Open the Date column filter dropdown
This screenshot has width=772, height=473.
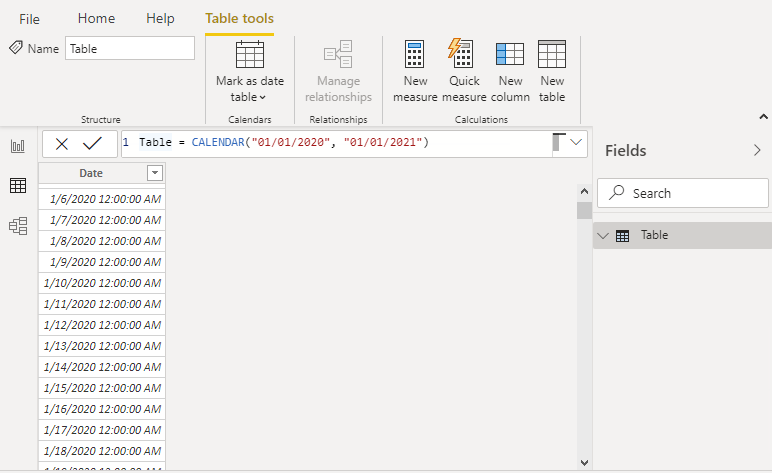pyautogui.click(x=155, y=173)
